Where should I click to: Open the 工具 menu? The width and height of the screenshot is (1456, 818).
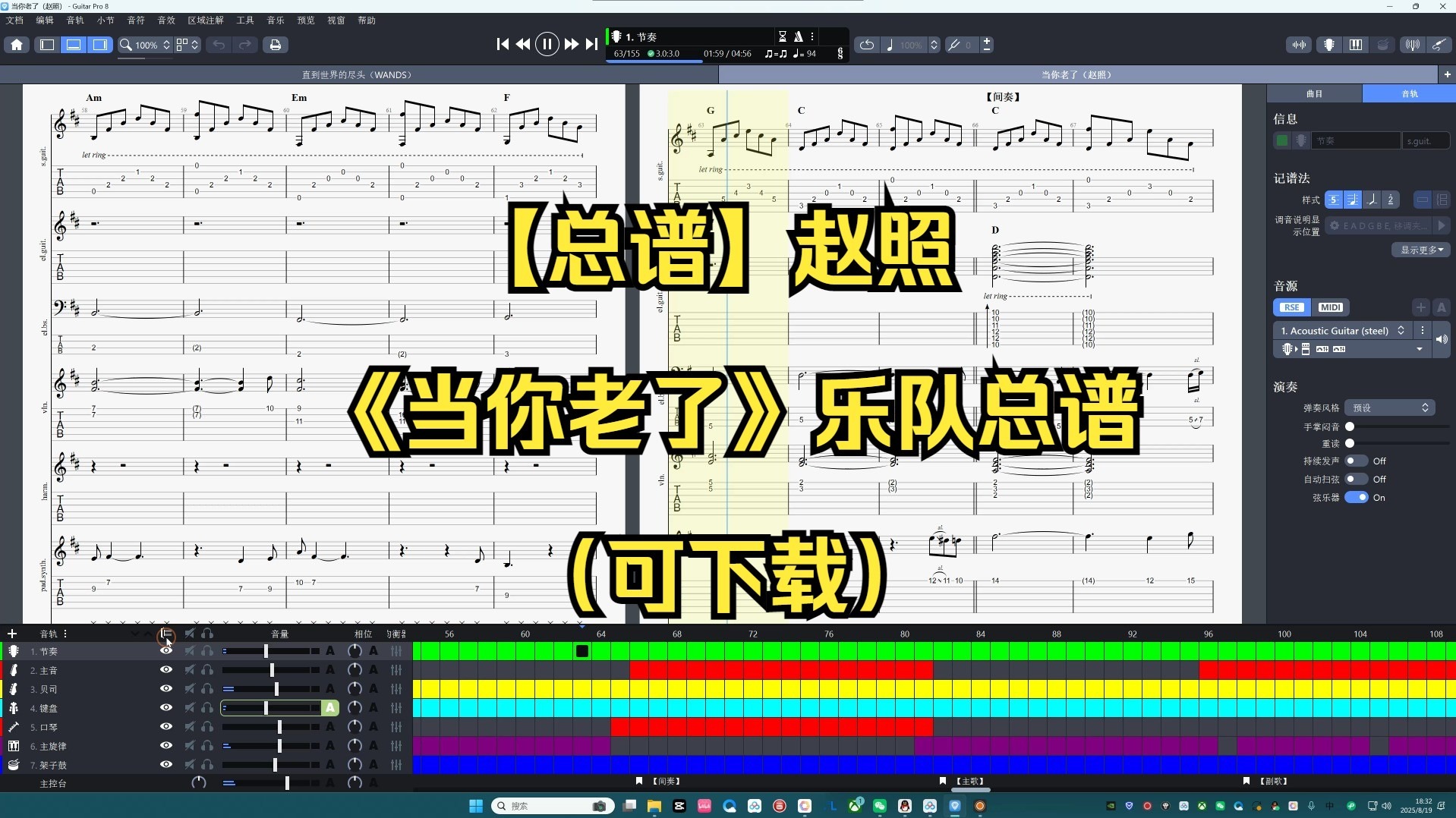coord(245,20)
